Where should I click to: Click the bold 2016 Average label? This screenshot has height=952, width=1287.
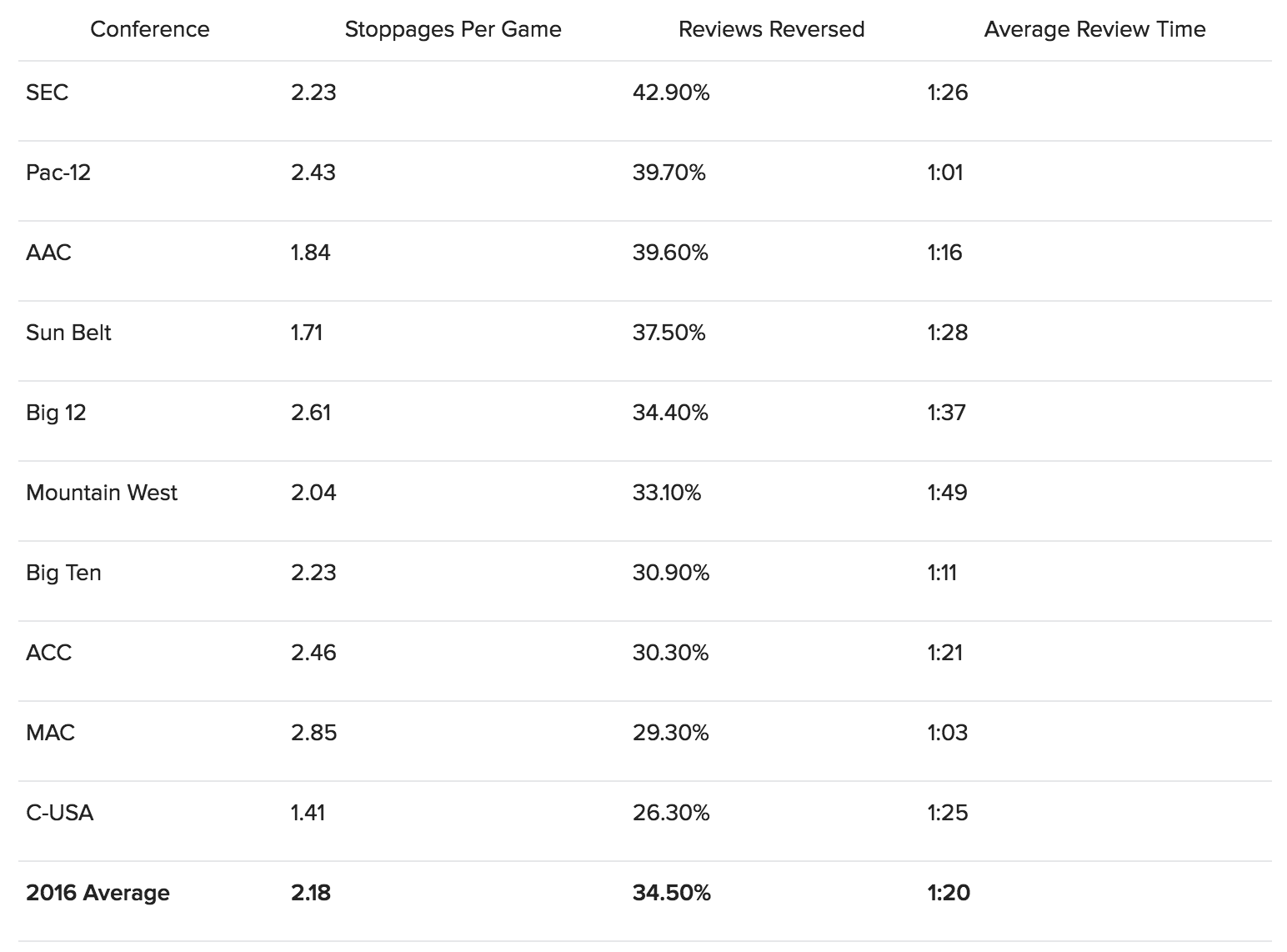coord(98,893)
